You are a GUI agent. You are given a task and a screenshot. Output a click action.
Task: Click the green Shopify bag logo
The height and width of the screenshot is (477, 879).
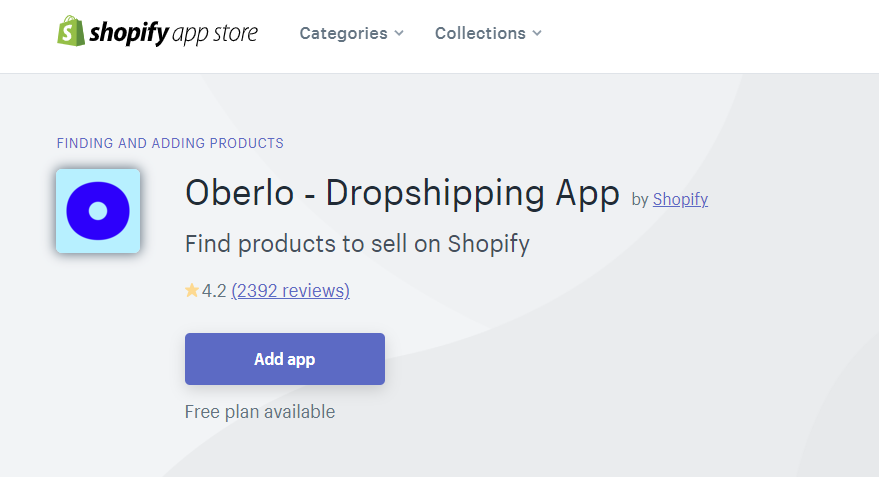pos(71,31)
